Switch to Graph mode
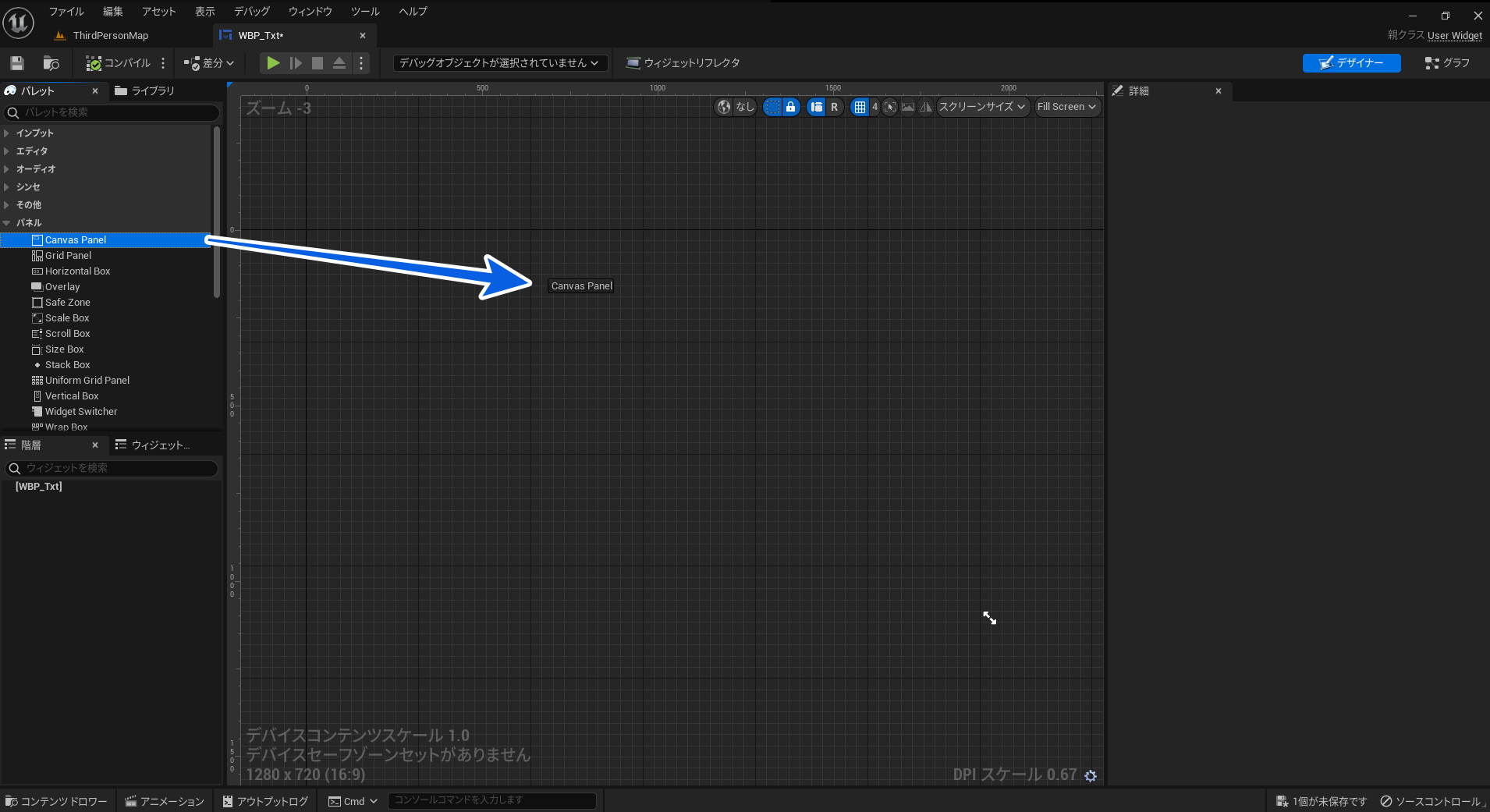 1448,63
